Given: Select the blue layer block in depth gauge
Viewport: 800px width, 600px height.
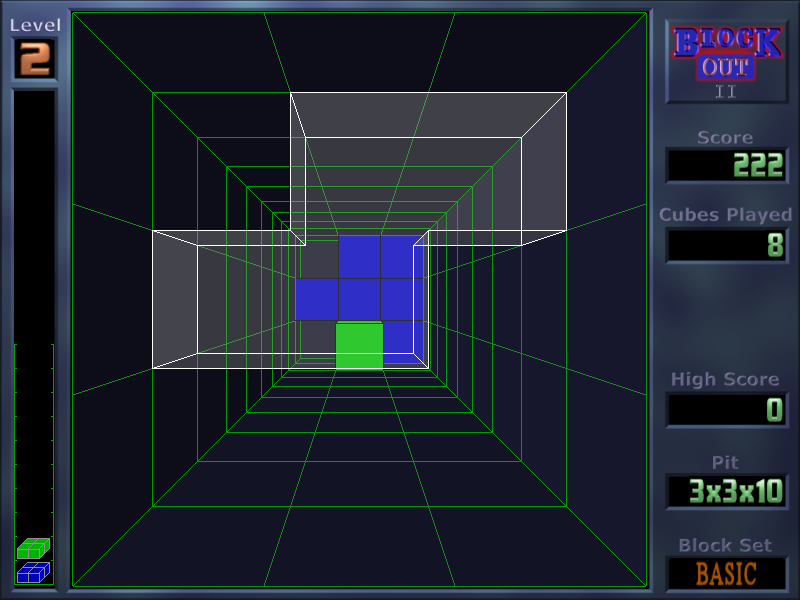Looking at the screenshot, I should point(33,572).
